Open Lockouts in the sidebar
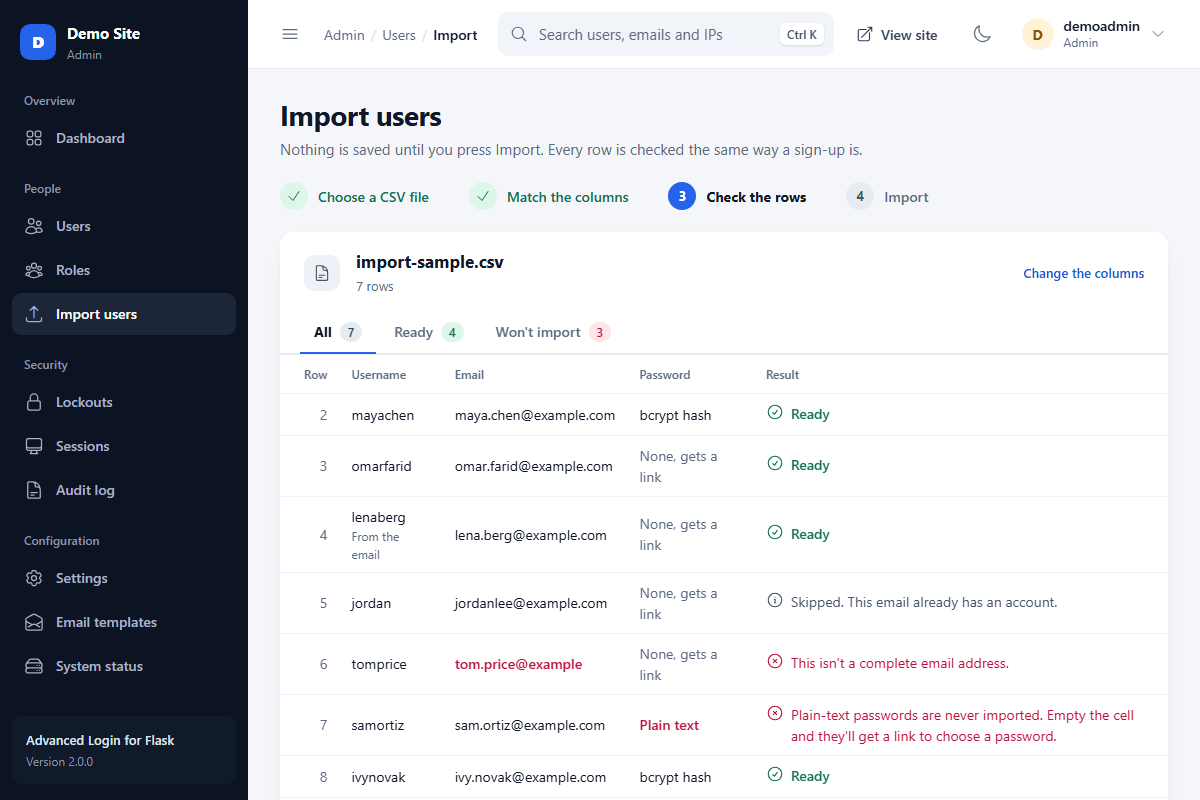The image size is (1200, 800). pos(124,402)
